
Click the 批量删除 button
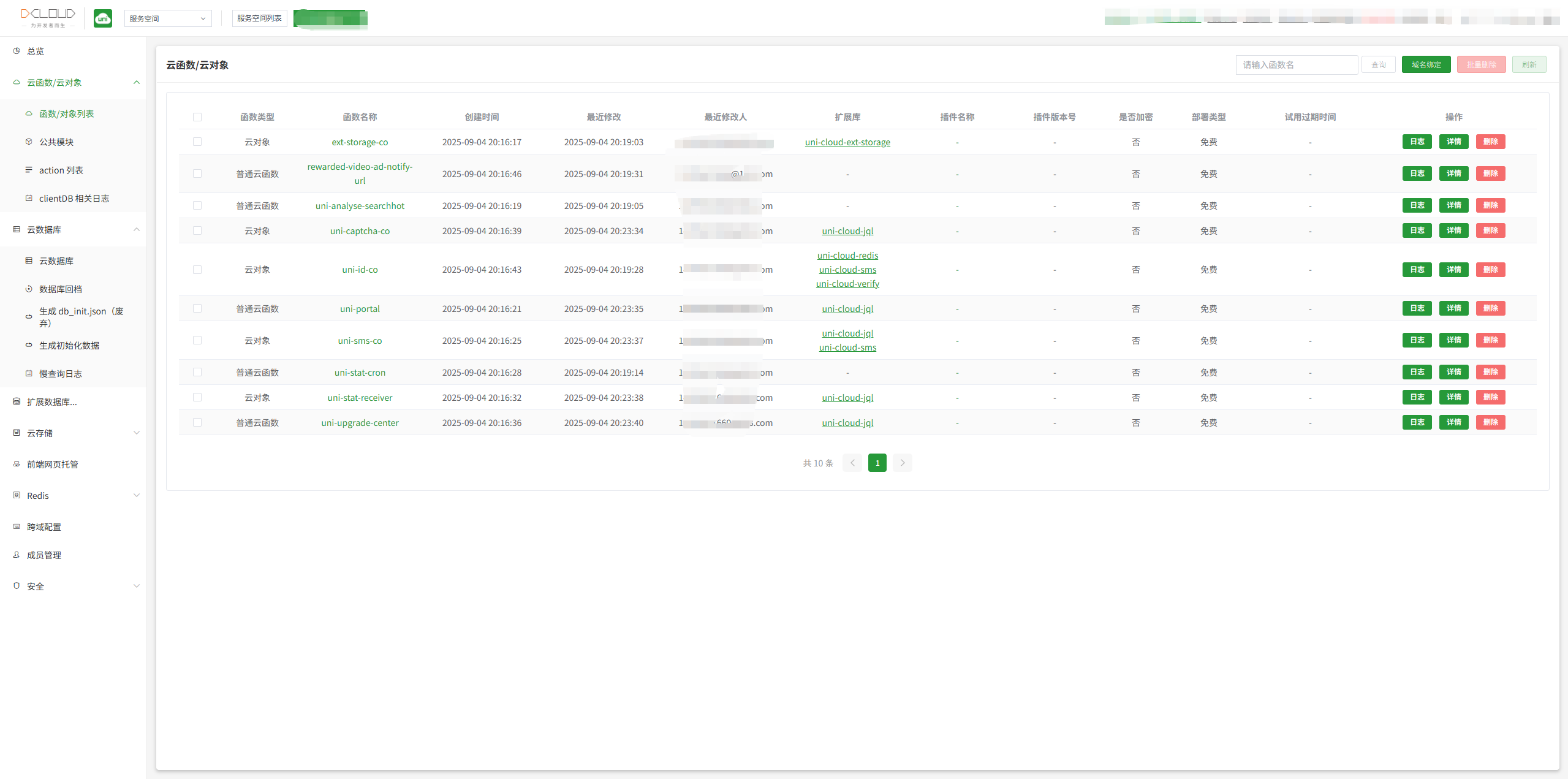click(1481, 64)
